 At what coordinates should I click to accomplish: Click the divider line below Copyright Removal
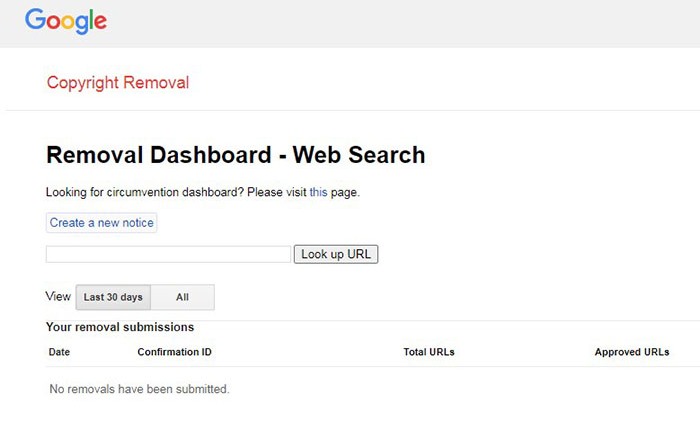pos(350,110)
